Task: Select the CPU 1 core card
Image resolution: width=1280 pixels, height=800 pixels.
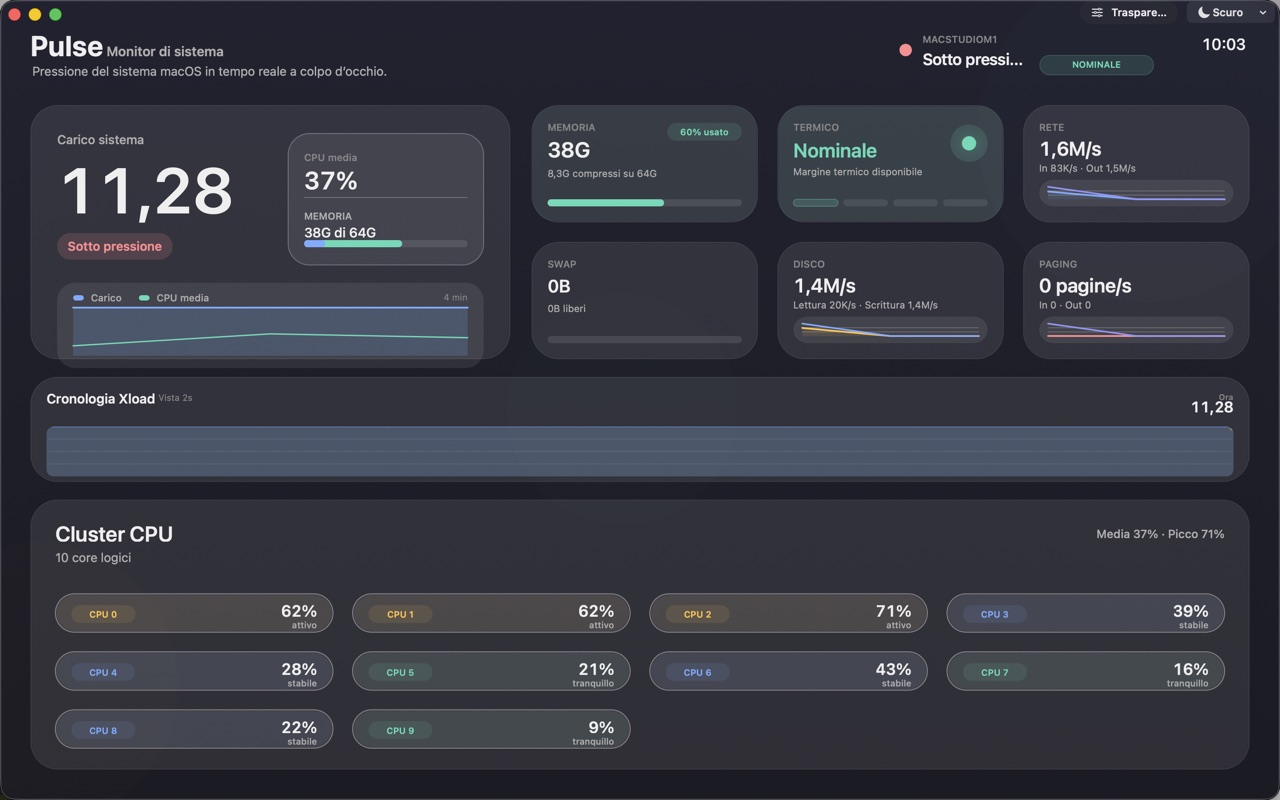Action: click(491, 613)
